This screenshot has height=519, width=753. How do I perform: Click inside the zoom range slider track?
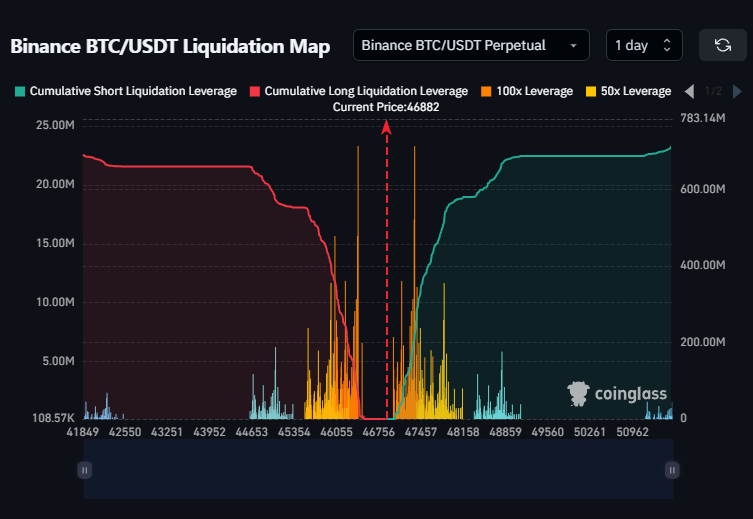(378, 469)
